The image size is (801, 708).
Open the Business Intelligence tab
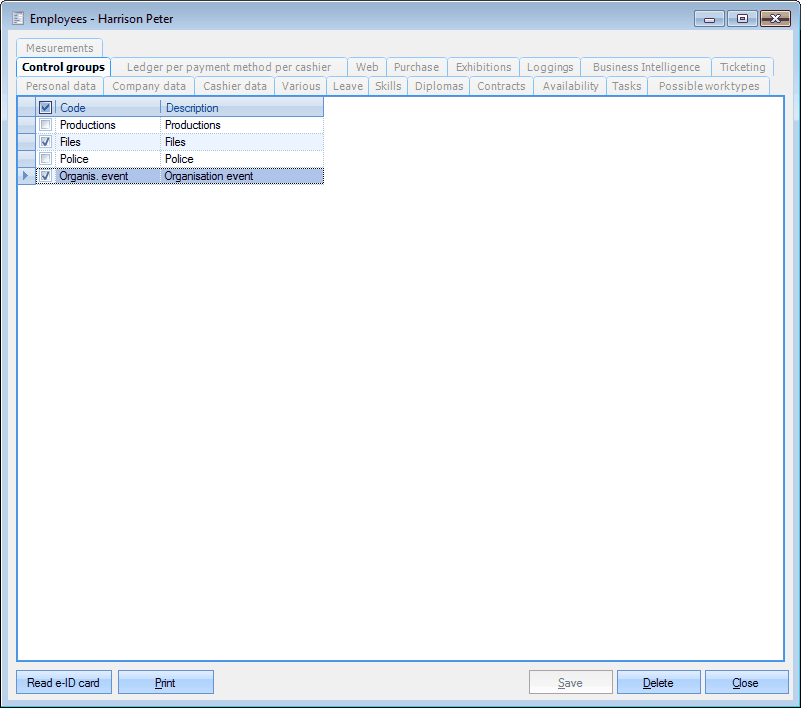coord(646,67)
